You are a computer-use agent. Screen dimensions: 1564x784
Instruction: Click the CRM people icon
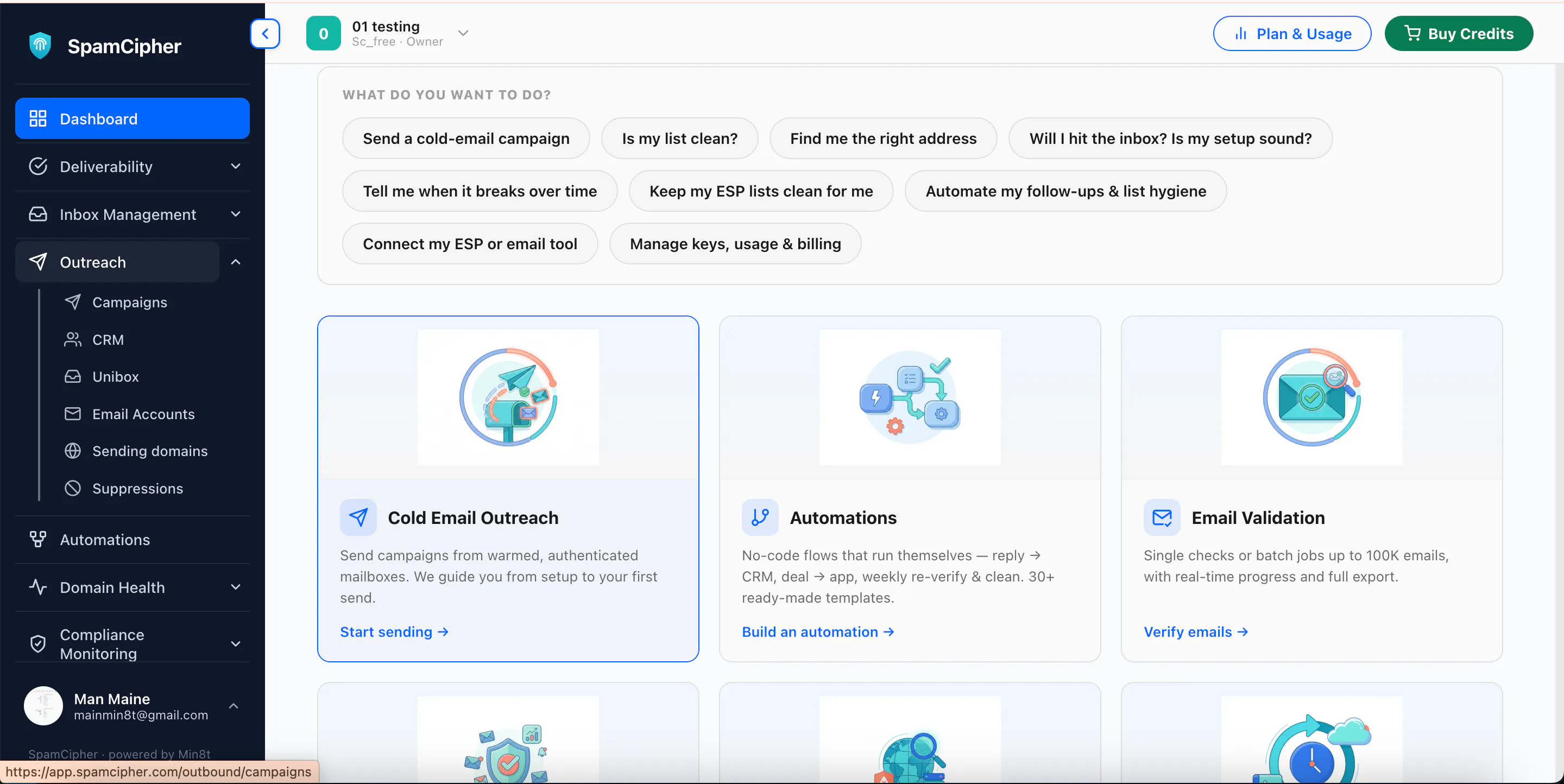click(x=73, y=340)
